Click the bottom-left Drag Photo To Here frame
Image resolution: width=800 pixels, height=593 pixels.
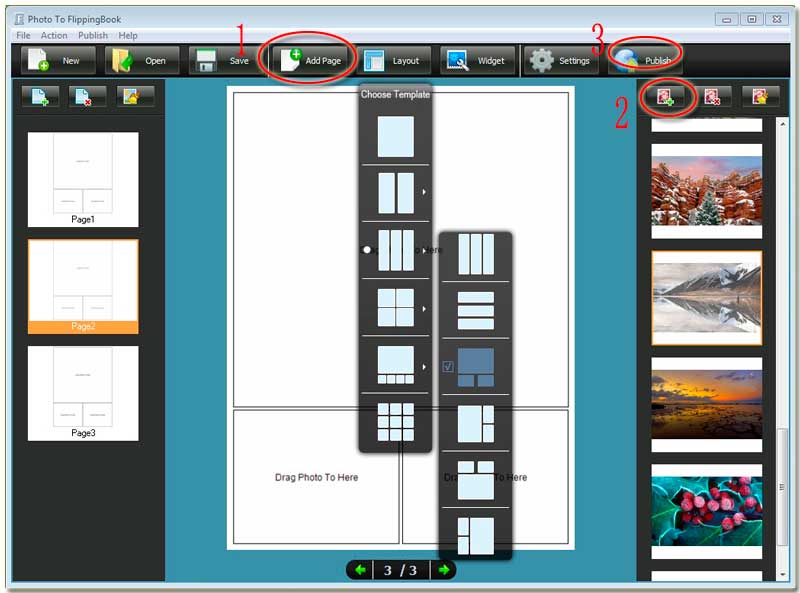tap(316, 477)
